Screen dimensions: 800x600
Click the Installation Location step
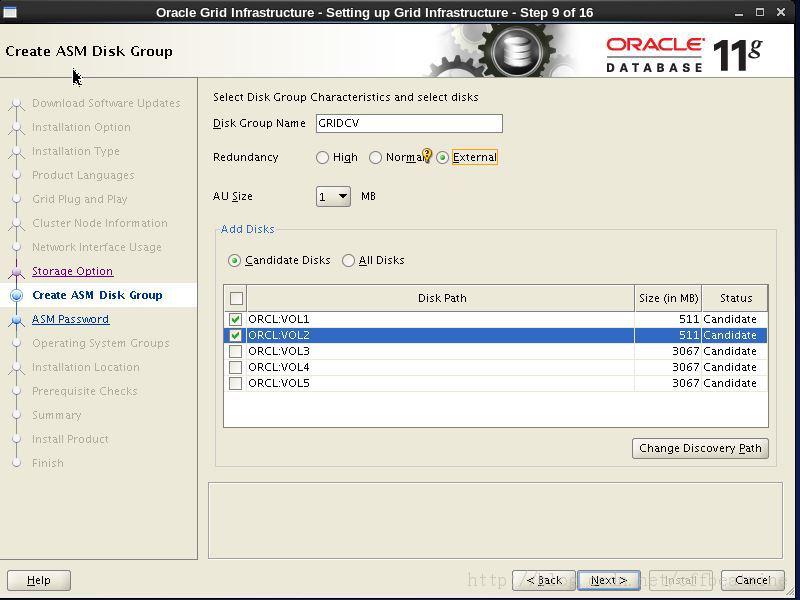point(86,367)
